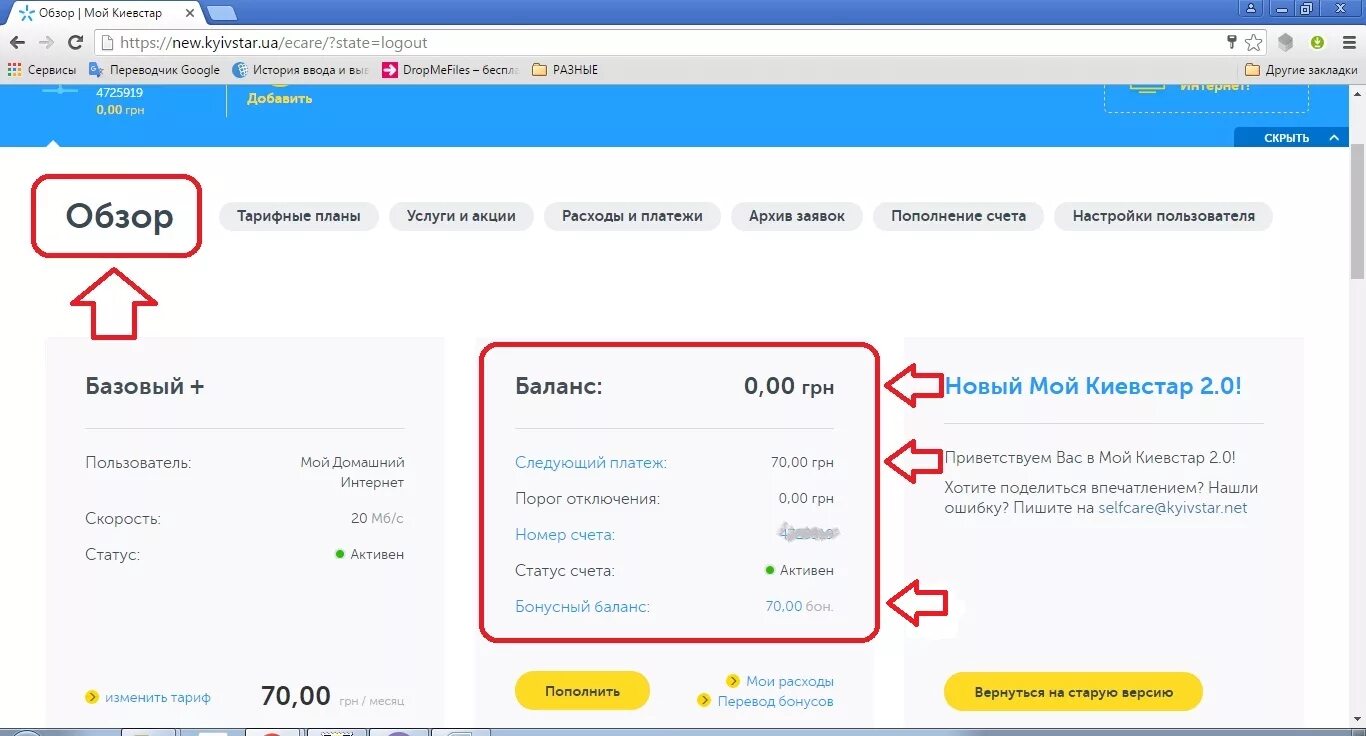Open a new browser tab

(222, 13)
